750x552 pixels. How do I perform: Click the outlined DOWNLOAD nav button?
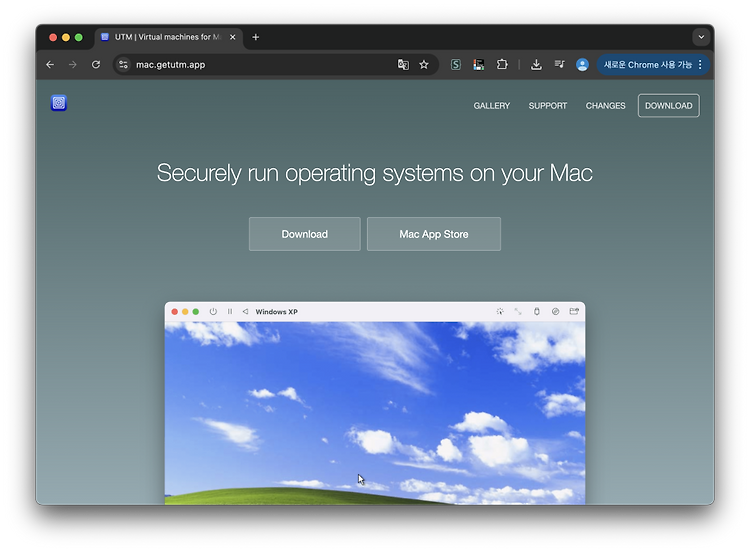coord(669,106)
